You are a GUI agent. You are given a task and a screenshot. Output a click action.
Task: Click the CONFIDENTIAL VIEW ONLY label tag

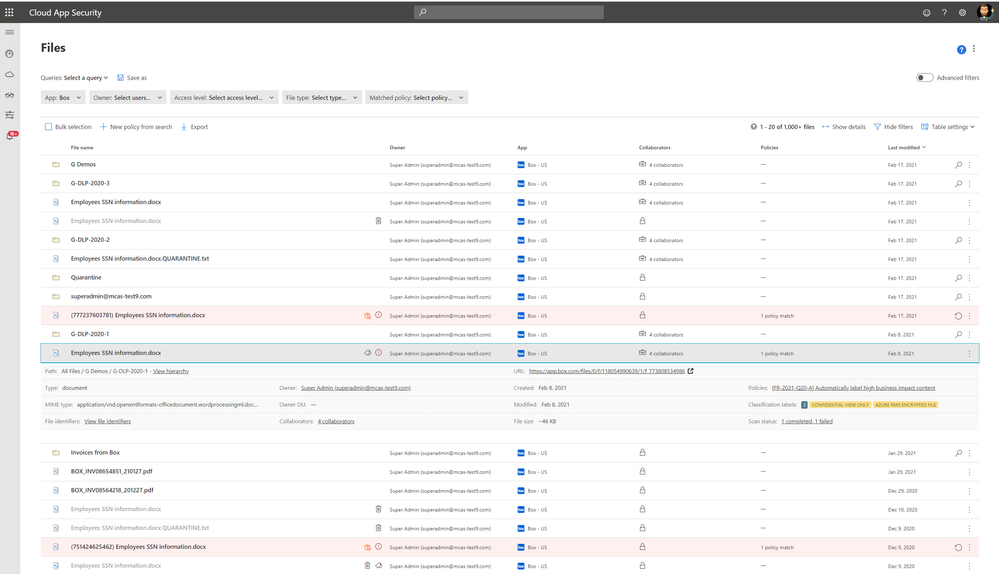point(840,405)
